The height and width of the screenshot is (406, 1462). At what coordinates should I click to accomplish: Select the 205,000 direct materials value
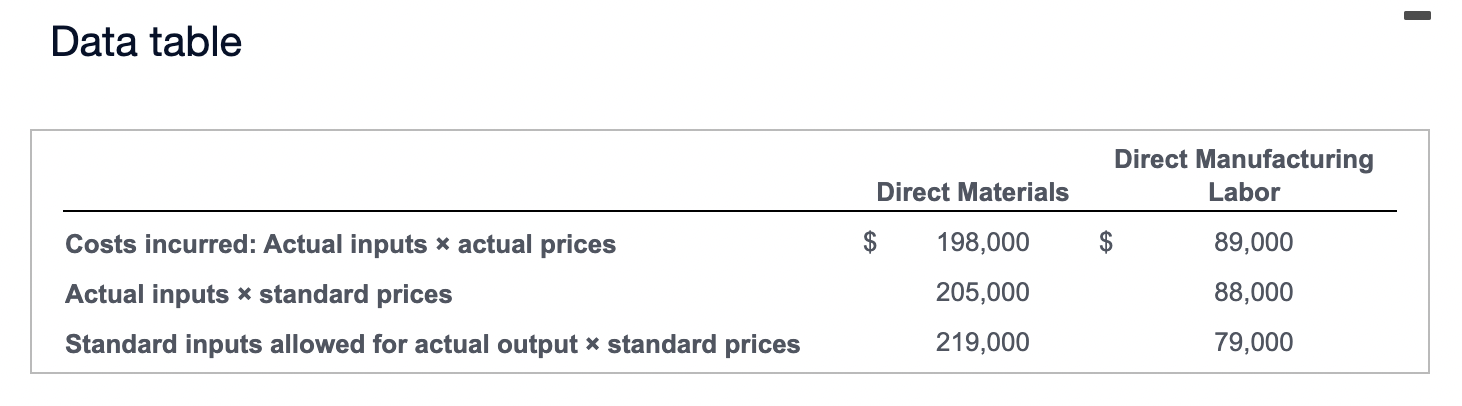[x=982, y=292]
